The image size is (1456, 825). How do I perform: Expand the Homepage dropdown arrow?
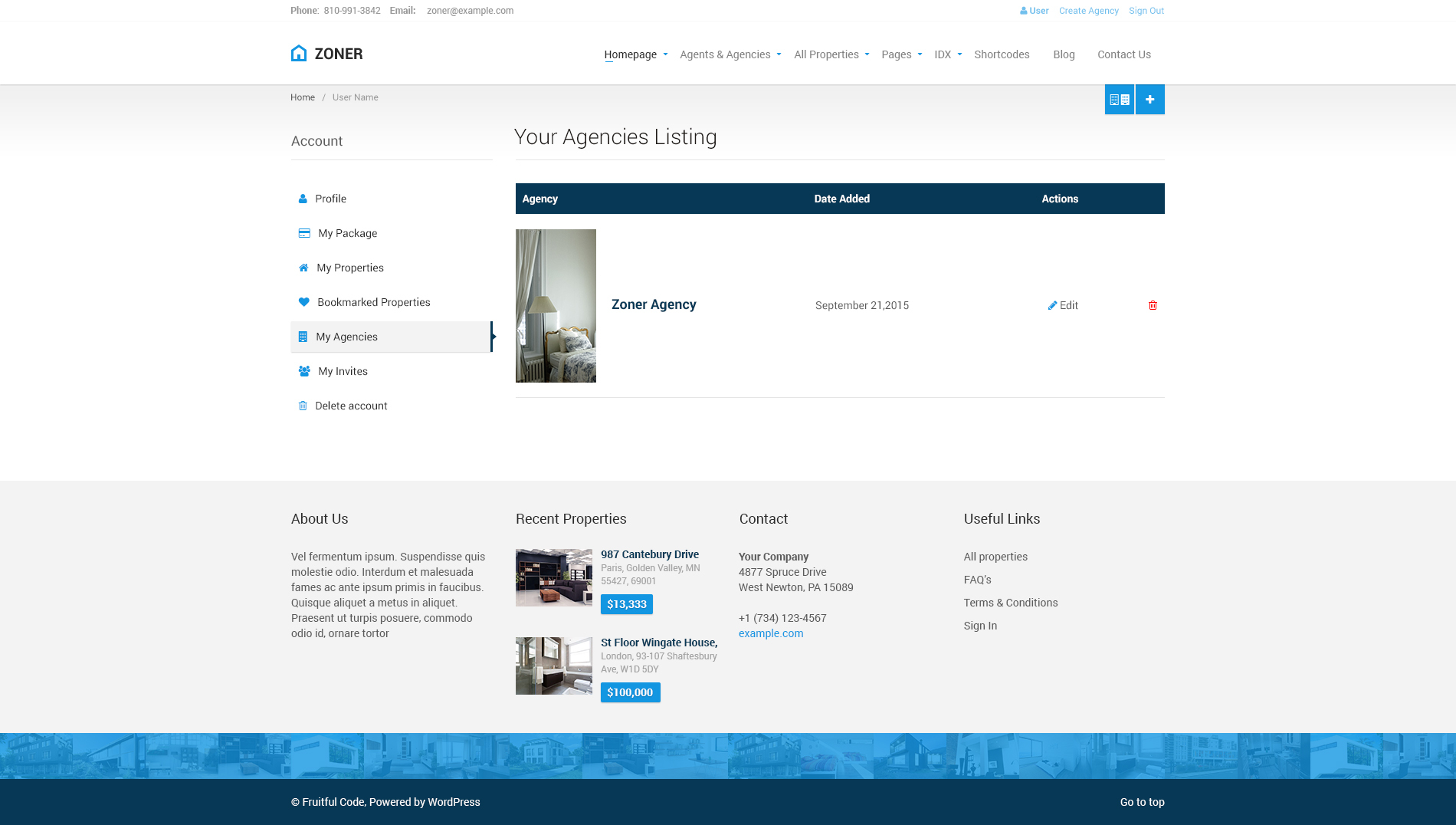click(665, 54)
